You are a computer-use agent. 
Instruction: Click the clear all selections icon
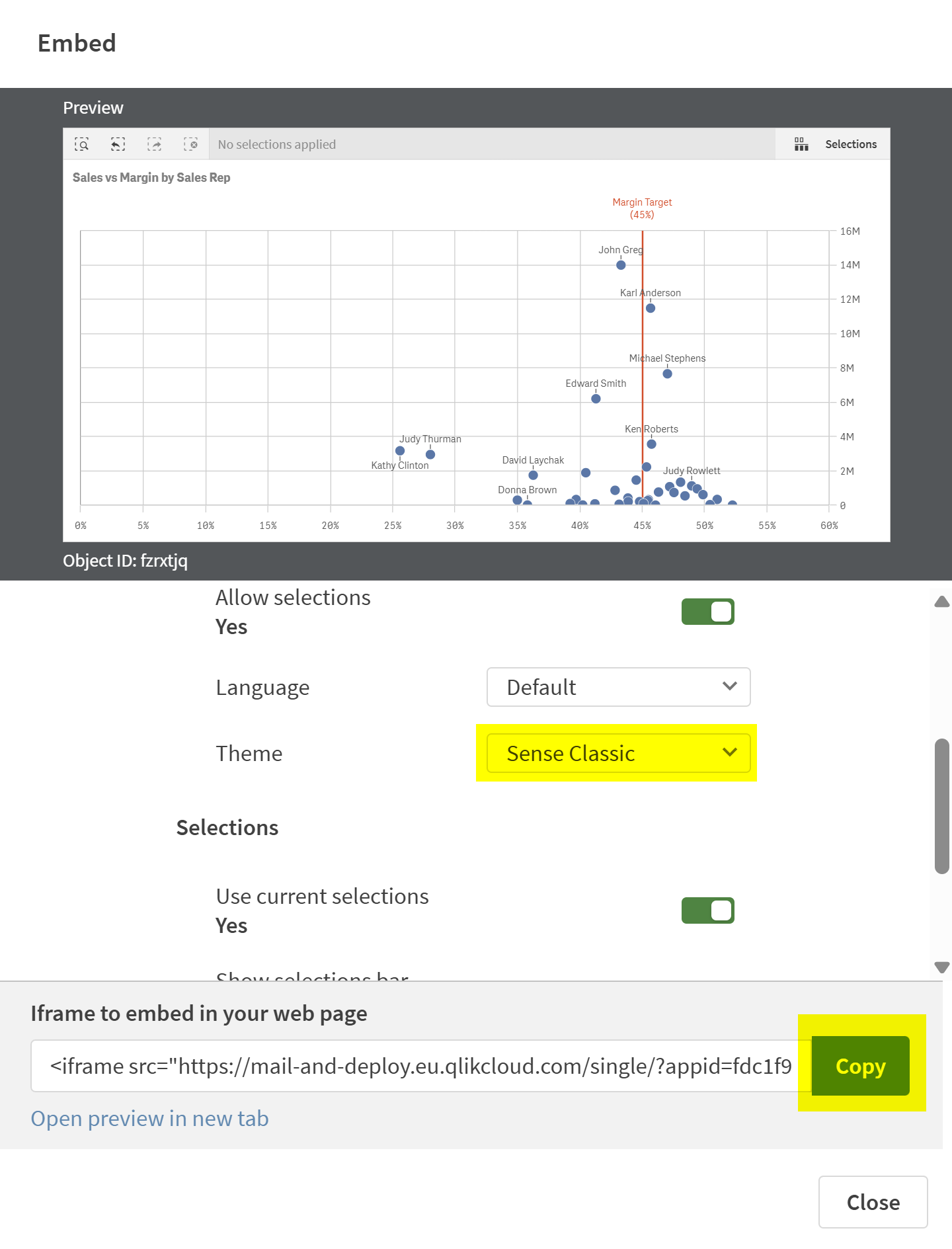tap(190, 144)
